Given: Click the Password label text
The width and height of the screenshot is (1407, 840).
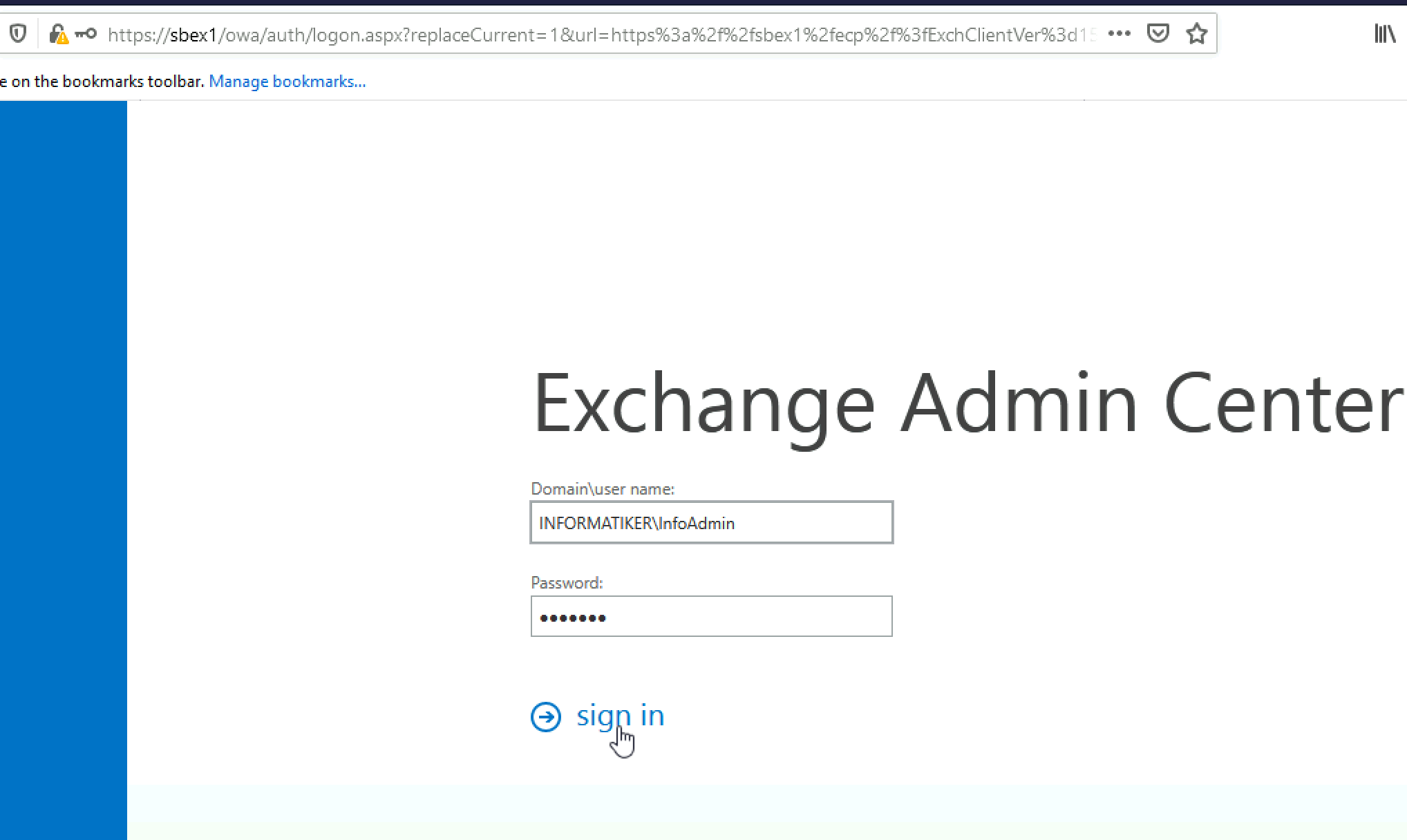Looking at the screenshot, I should (567, 583).
